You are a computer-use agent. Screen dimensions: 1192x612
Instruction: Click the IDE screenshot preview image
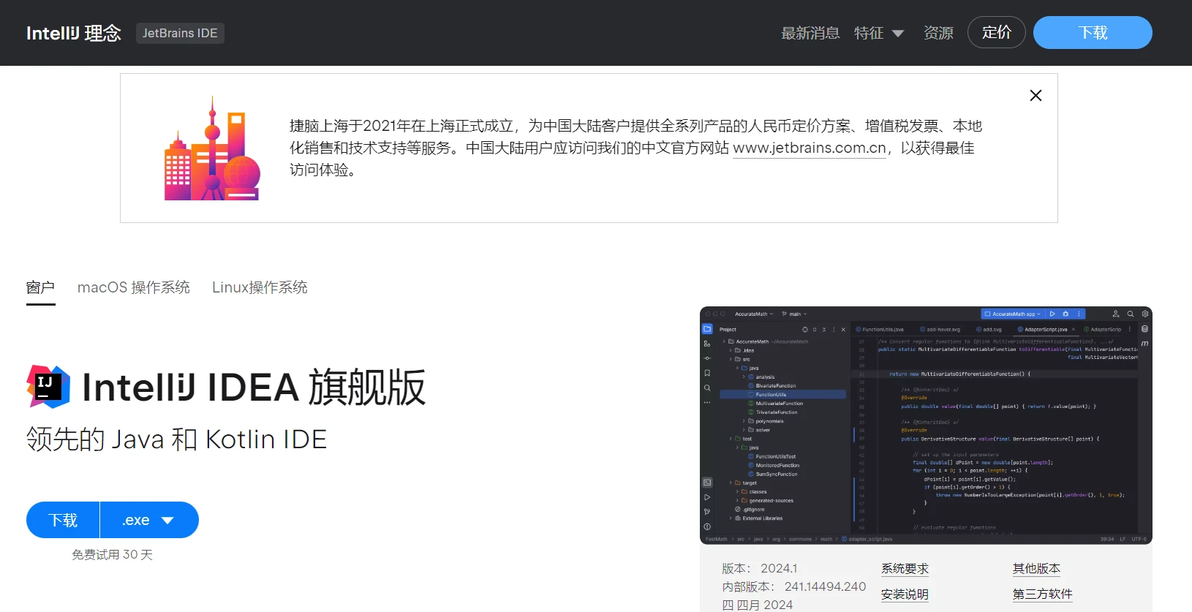(x=926, y=426)
